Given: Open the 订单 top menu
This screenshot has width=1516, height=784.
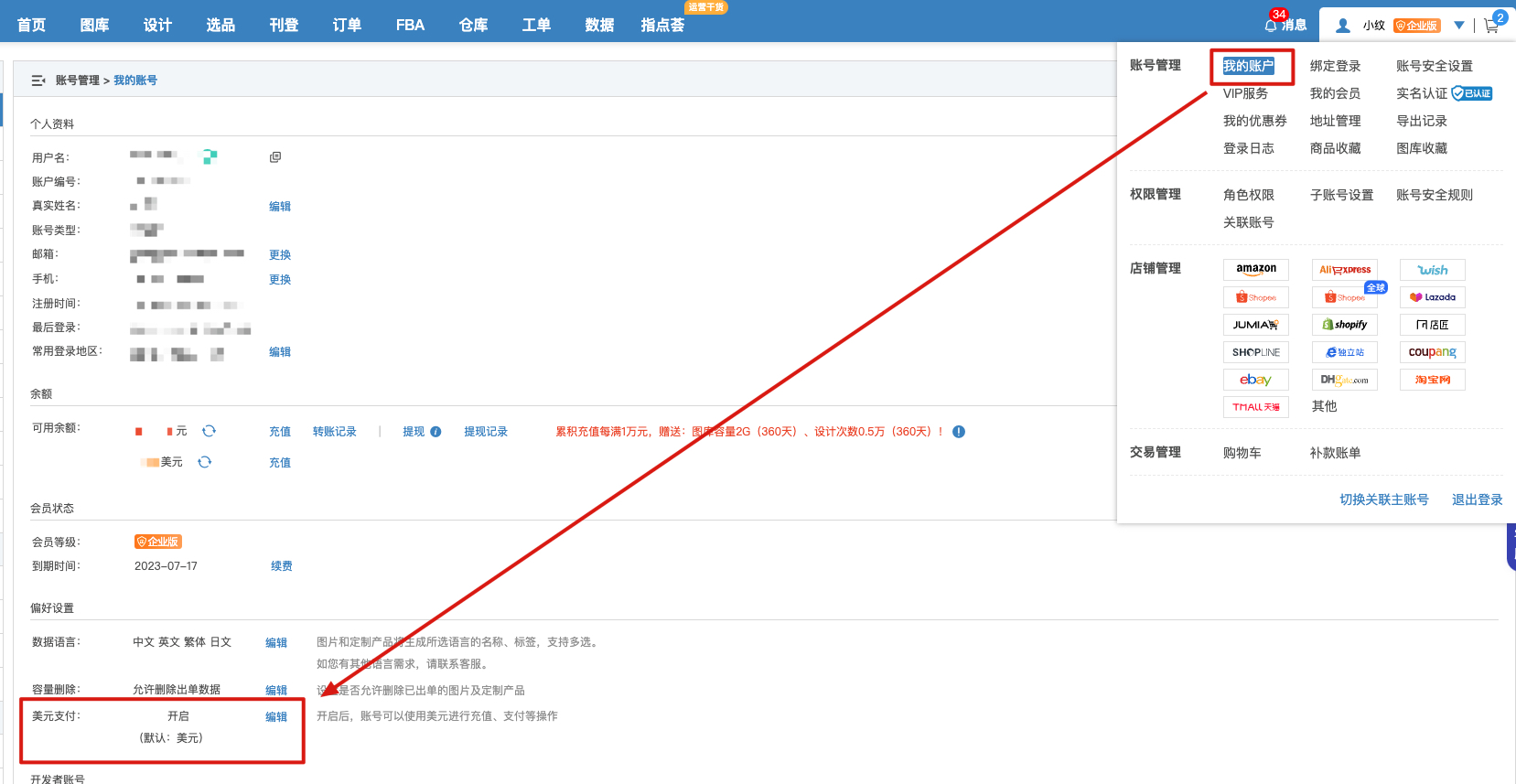Looking at the screenshot, I should coord(348,25).
